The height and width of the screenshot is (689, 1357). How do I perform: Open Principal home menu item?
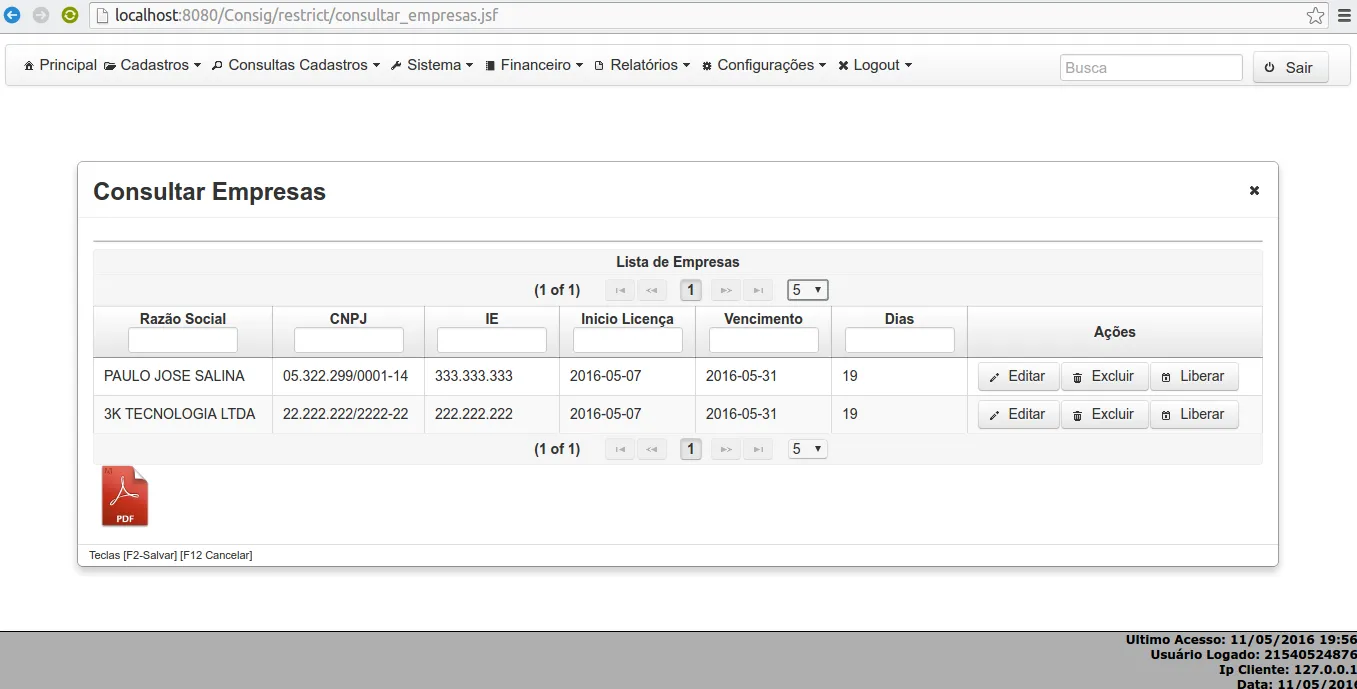[x=60, y=65]
